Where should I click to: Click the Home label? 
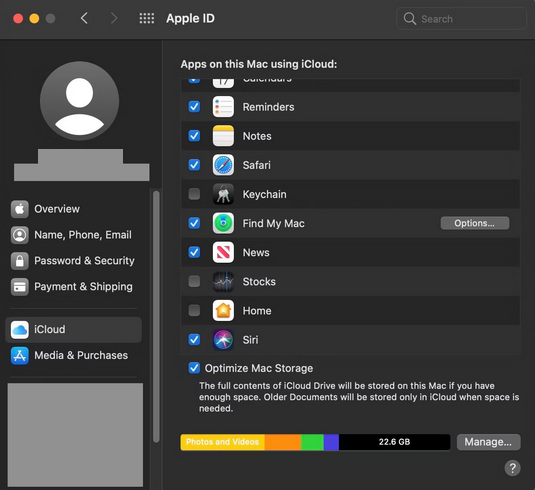257,311
